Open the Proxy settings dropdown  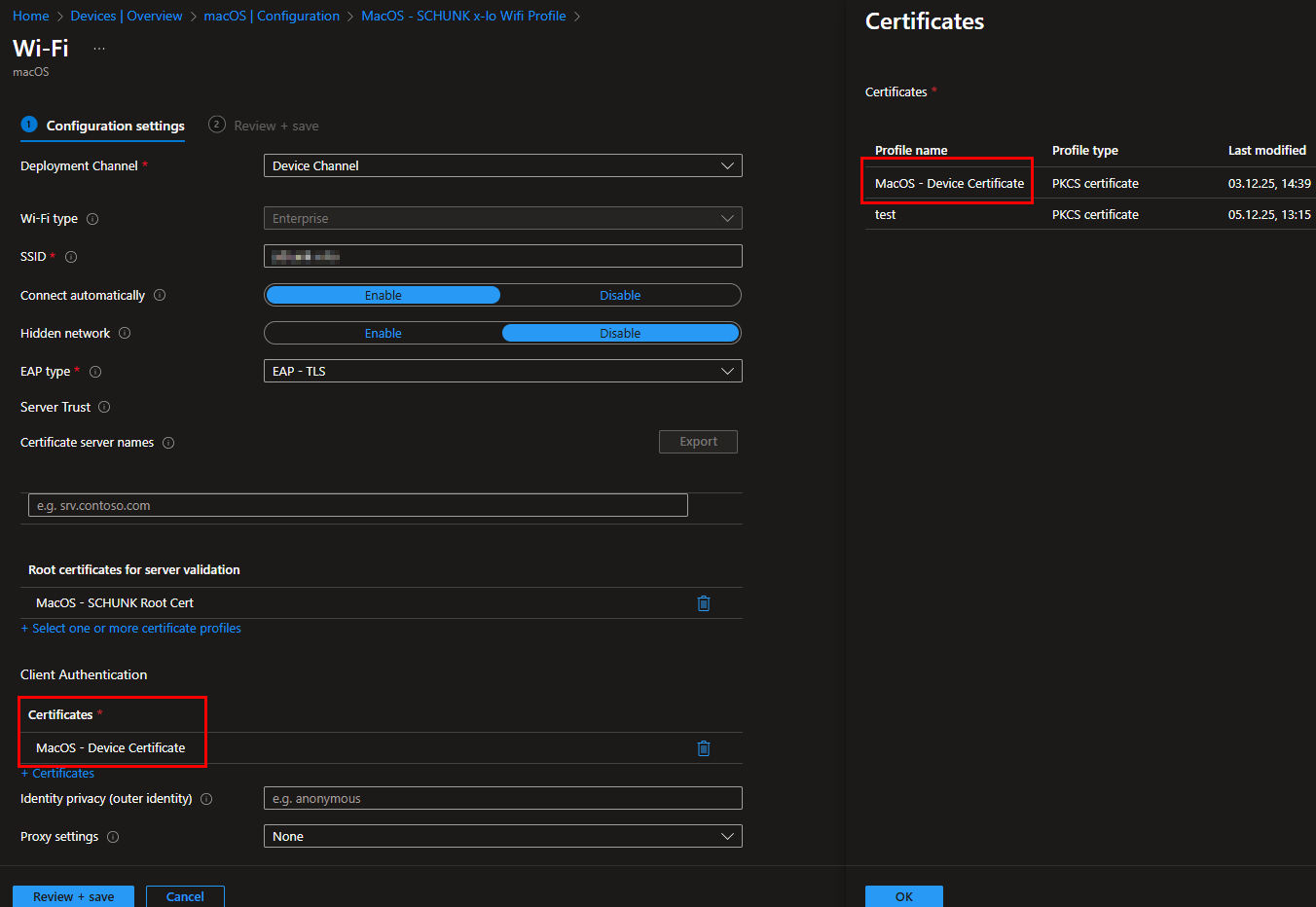pyautogui.click(x=502, y=836)
